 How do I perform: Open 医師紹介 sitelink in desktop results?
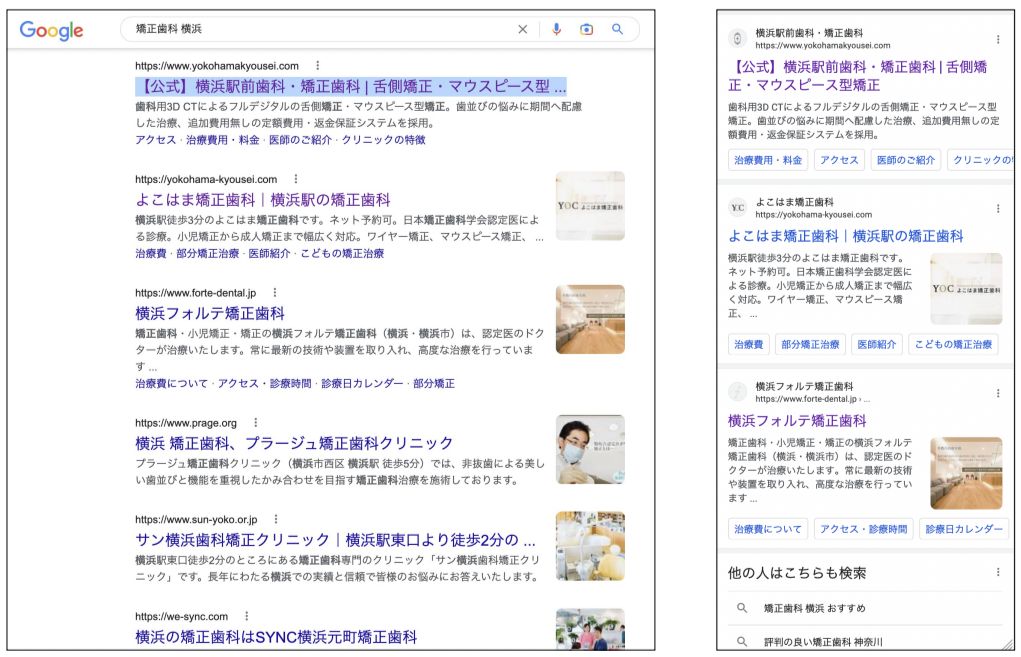point(270,254)
